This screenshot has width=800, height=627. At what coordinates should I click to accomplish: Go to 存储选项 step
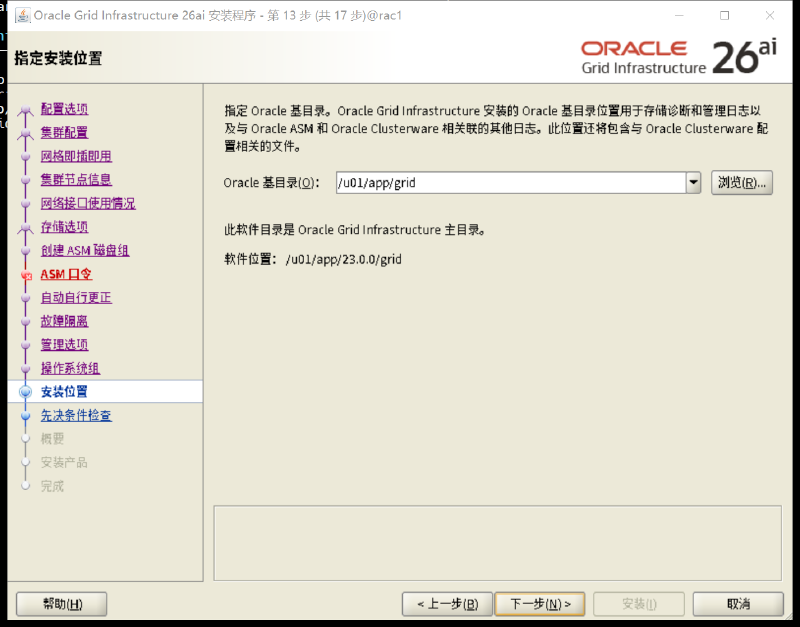[64, 227]
